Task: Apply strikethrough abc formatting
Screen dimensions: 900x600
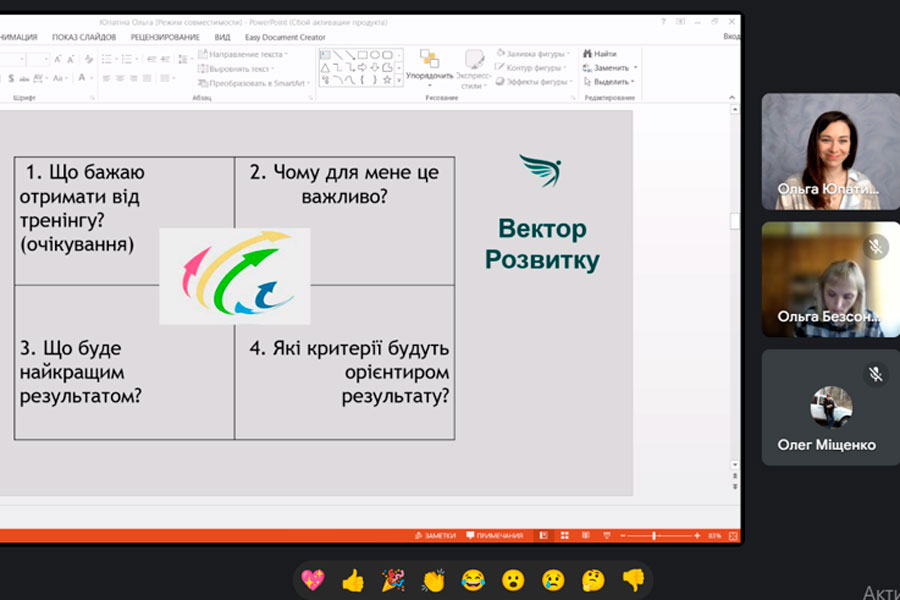Action: coord(24,78)
